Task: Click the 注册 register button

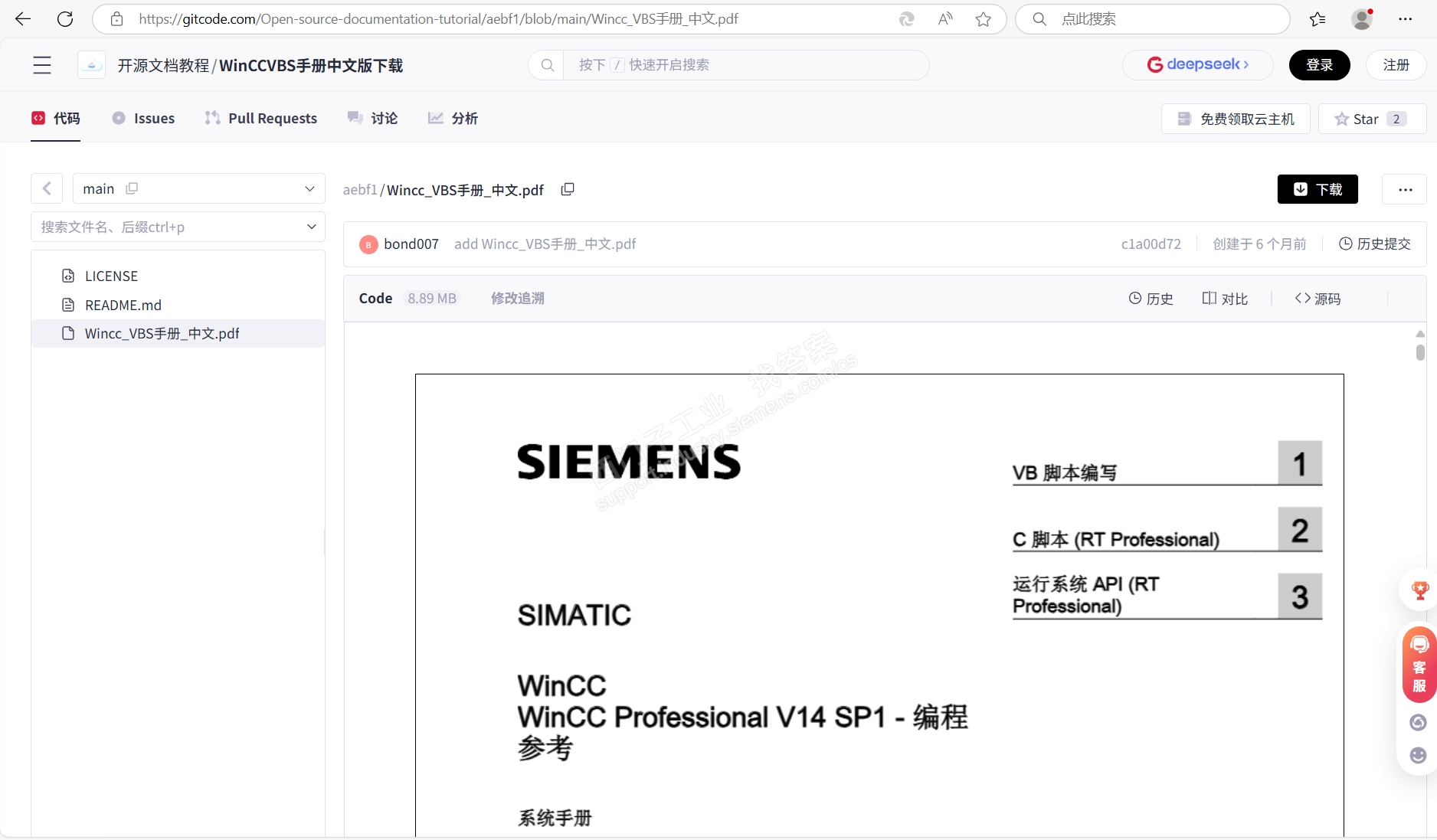Action: 1396,65
